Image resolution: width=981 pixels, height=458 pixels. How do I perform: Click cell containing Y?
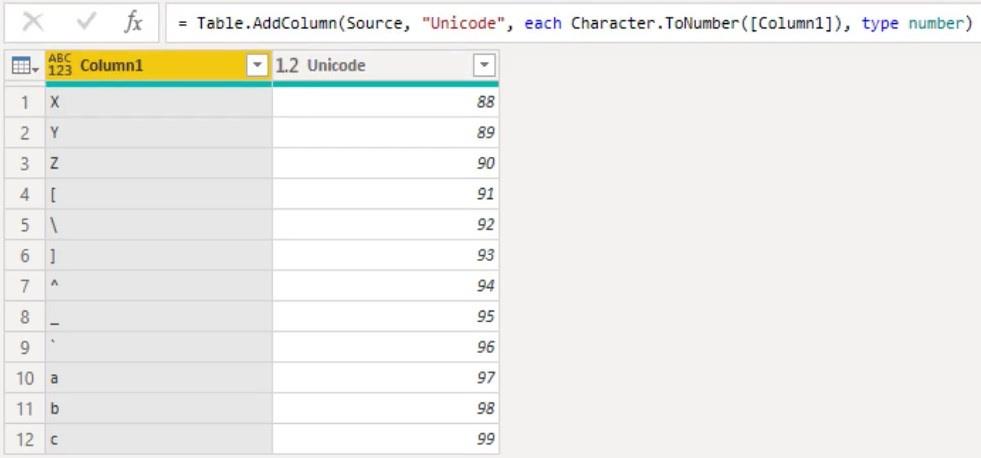pyautogui.click(x=159, y=133)
